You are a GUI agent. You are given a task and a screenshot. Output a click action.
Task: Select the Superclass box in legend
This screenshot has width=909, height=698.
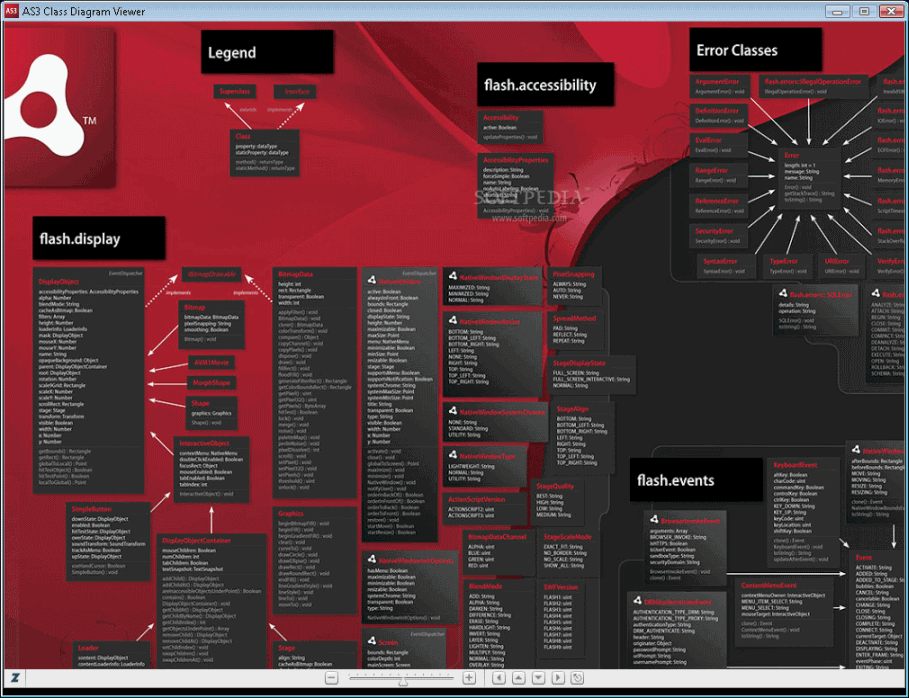point(235,92)
